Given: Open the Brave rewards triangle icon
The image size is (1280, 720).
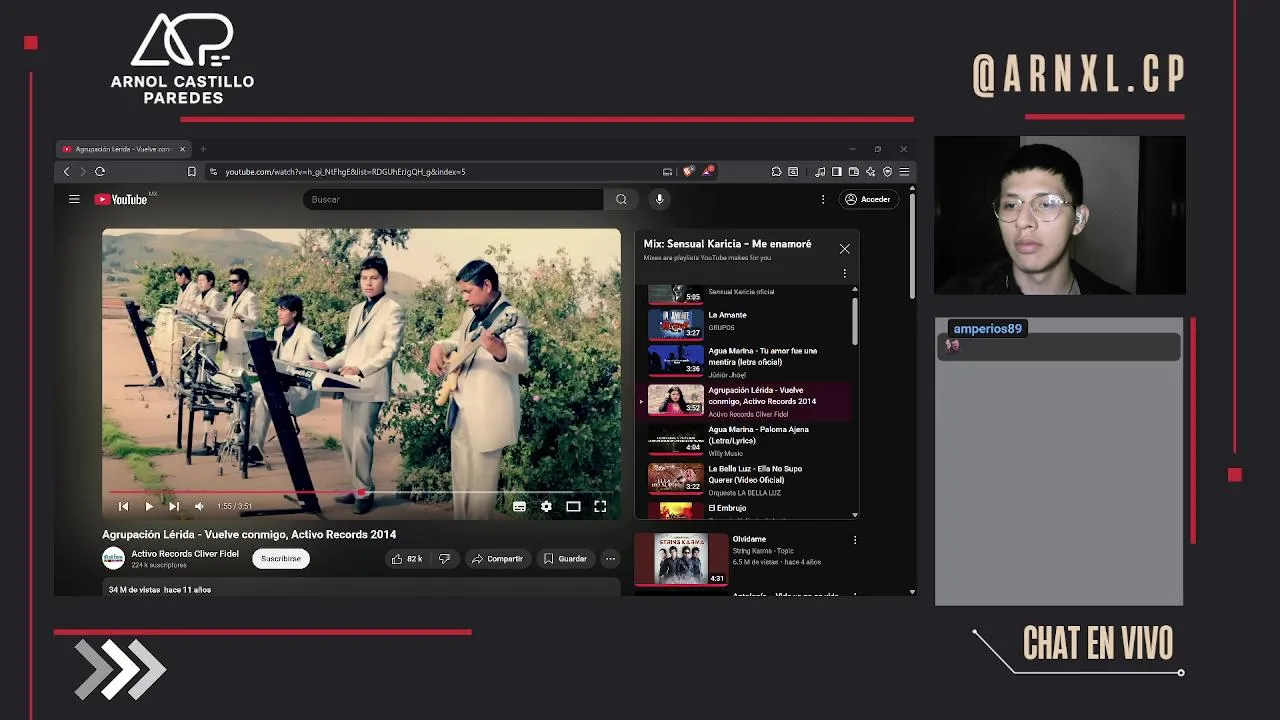Looking at the screenshot, I should (x=707, y=171).
